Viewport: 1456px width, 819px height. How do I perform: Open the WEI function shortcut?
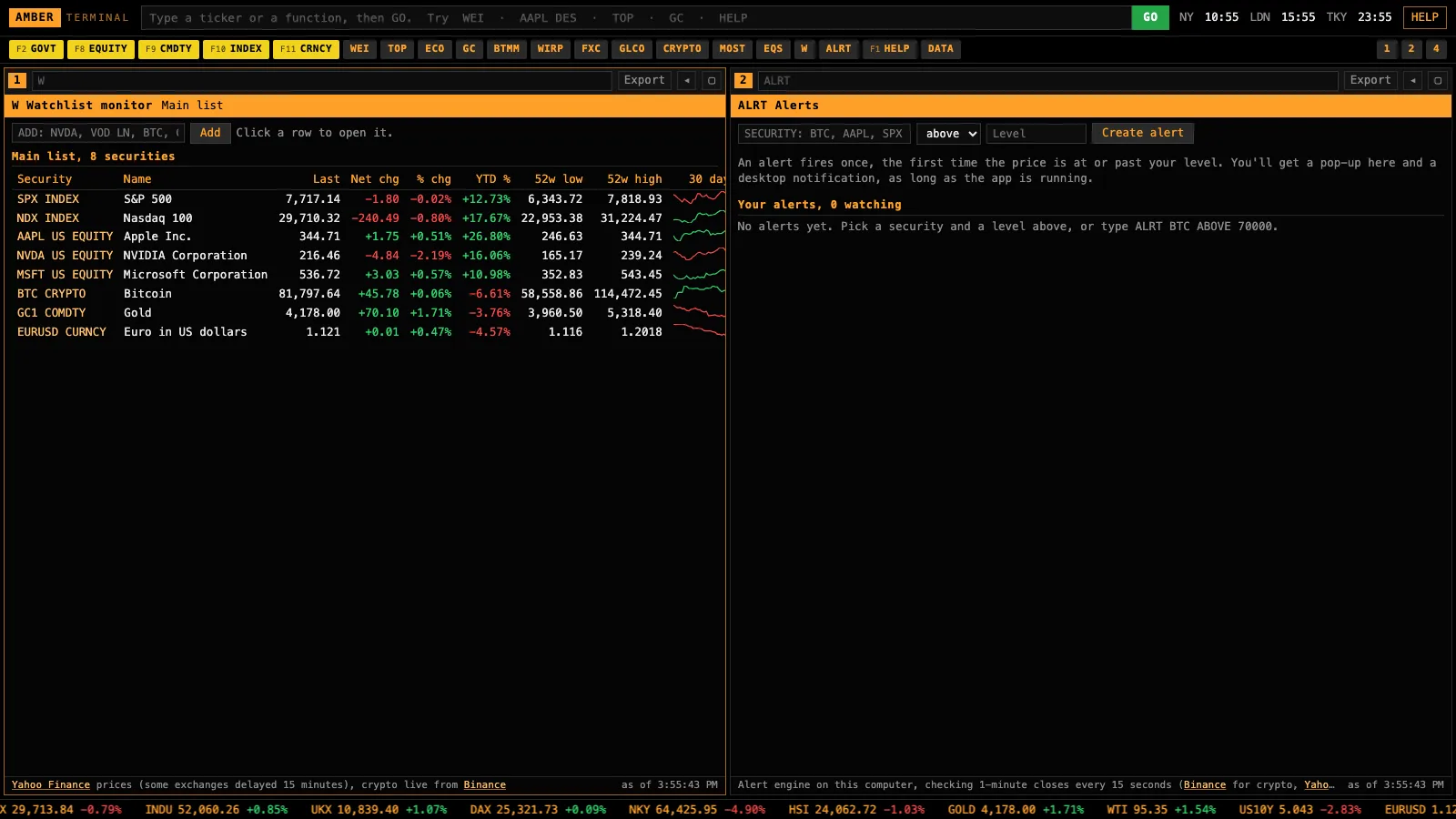pos(359,49)
